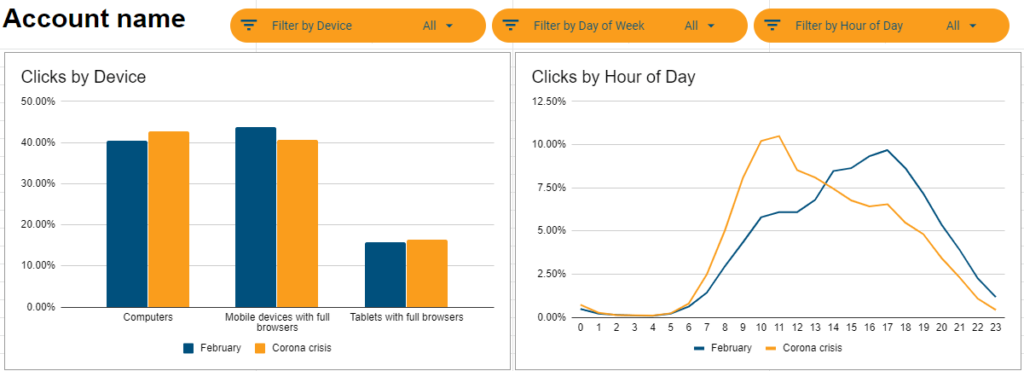Screen dimensions: 1024x371
Task: Select the February legend swatch in Clicks by Device
Action: 189,348
